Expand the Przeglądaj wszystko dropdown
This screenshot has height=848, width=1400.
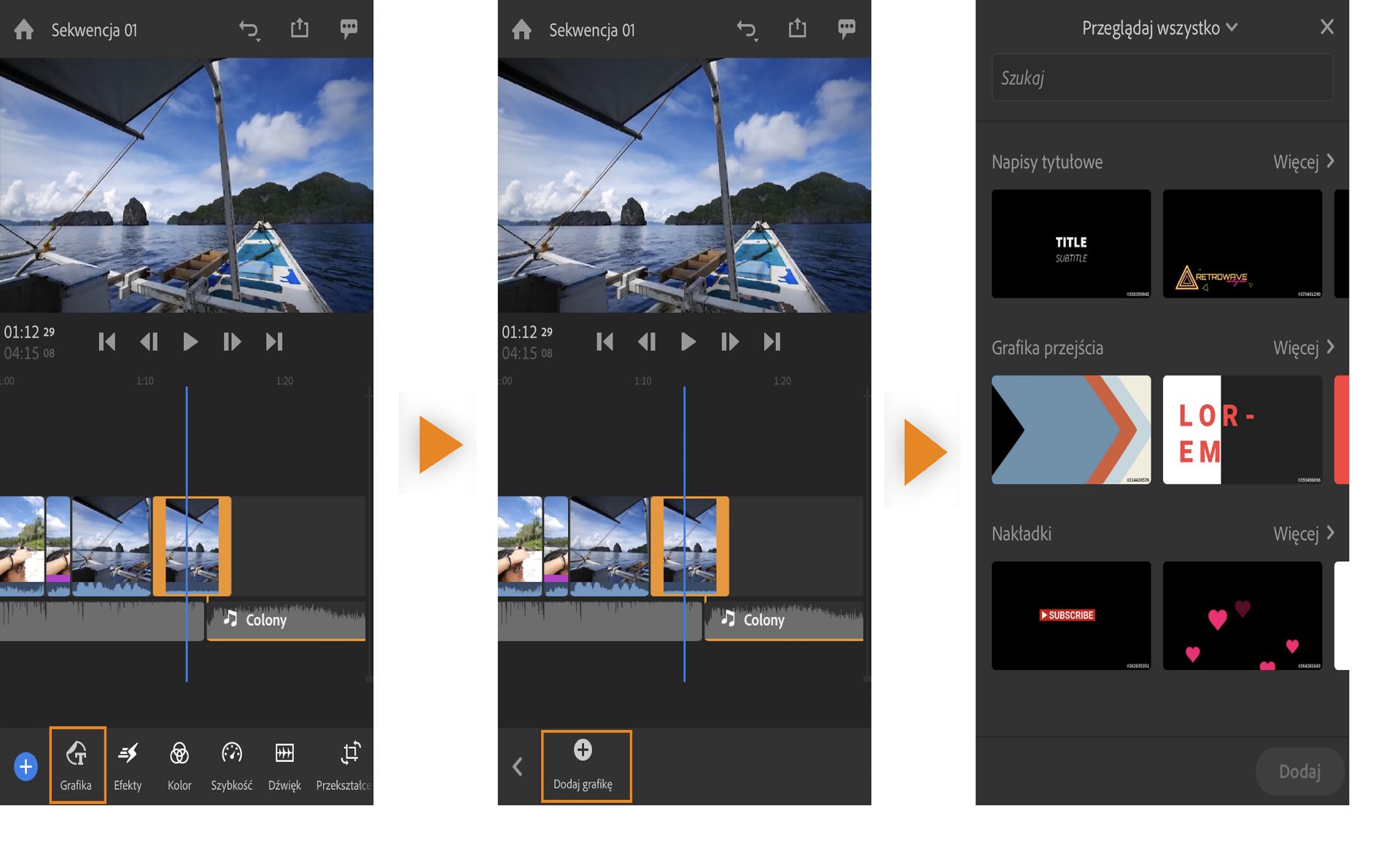(1159, 28)
